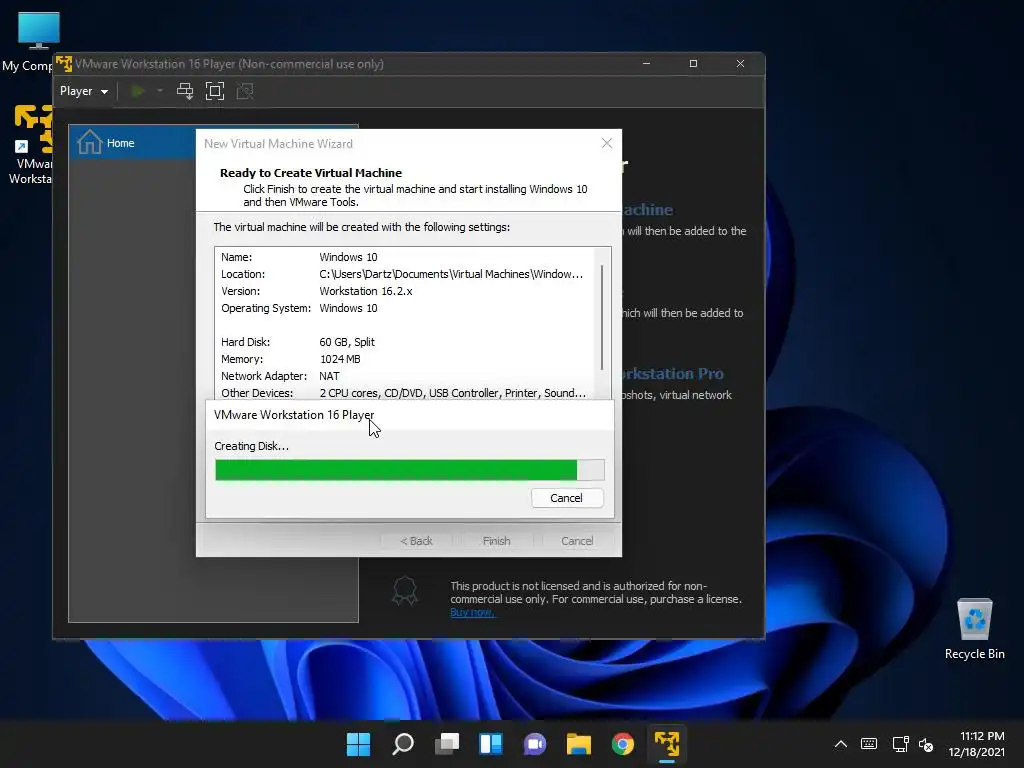
Task: Open the Widgets panel on taskbar
Action: (490, 744)
